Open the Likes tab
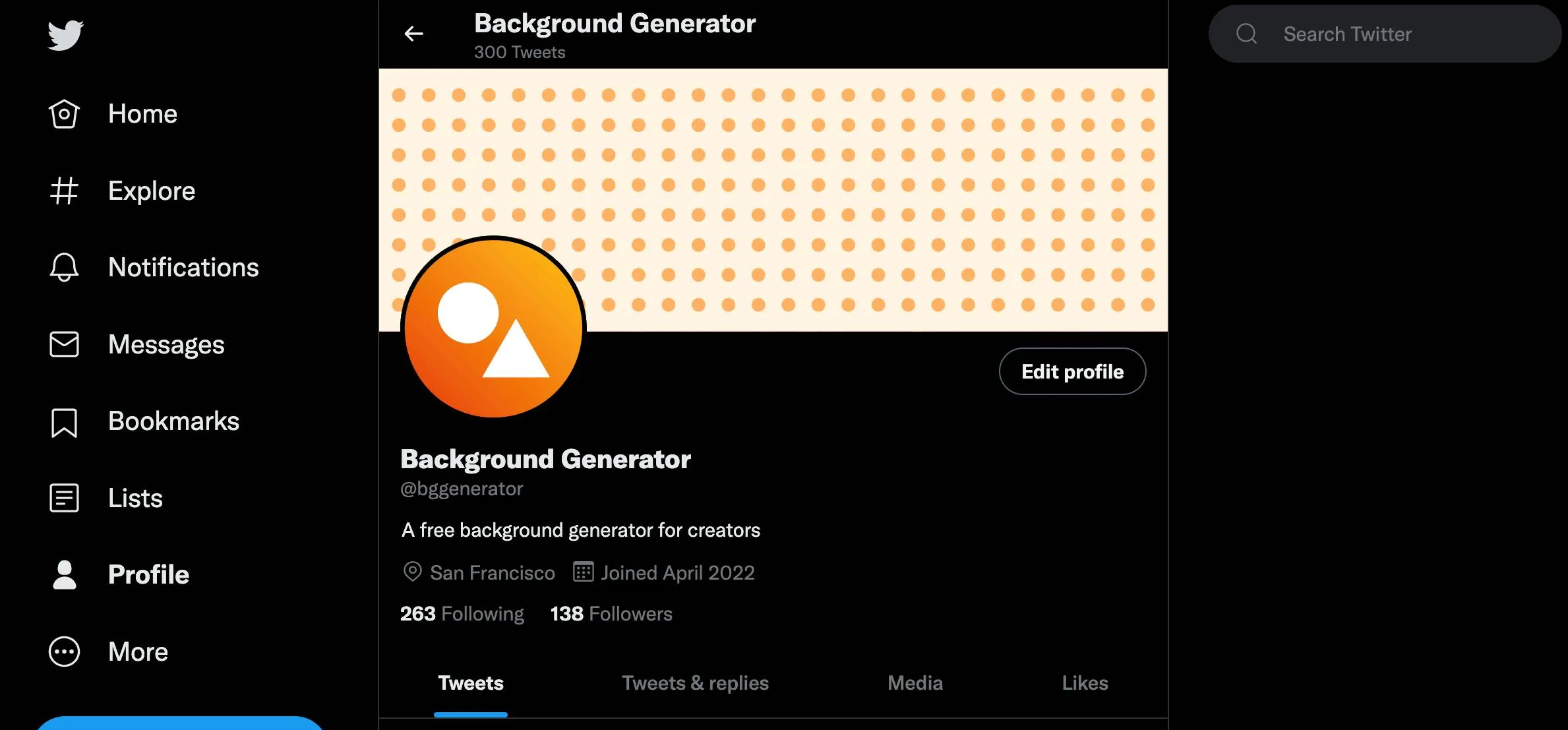 coord(1085,683)
